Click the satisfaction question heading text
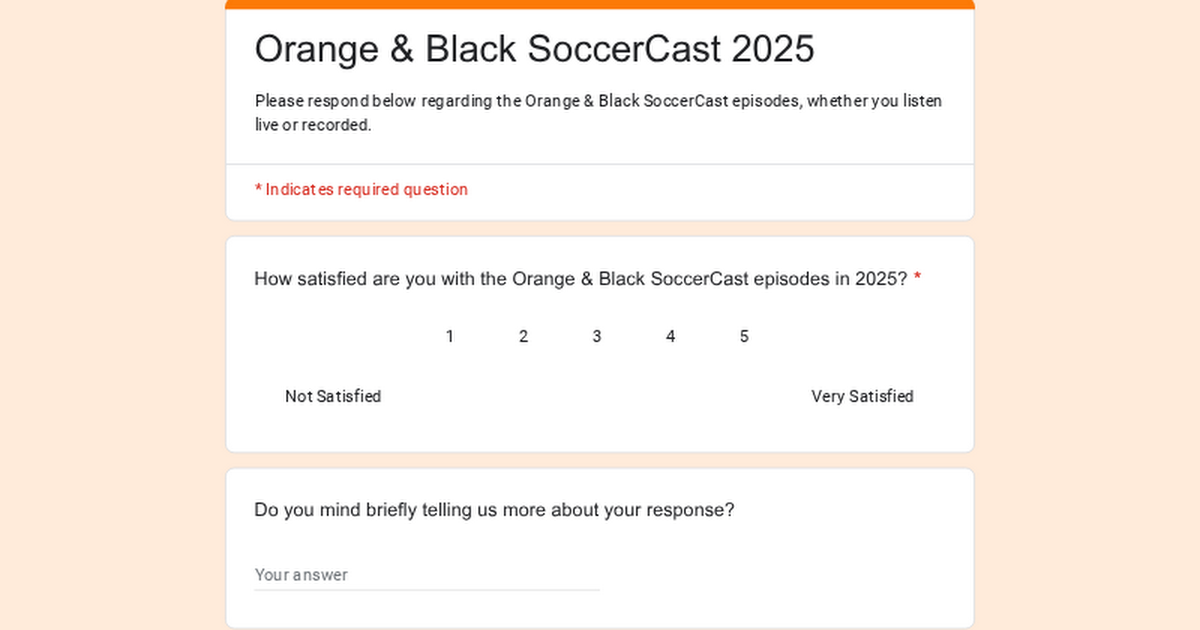Viewport: 1200px width, 630px height. 580,279
